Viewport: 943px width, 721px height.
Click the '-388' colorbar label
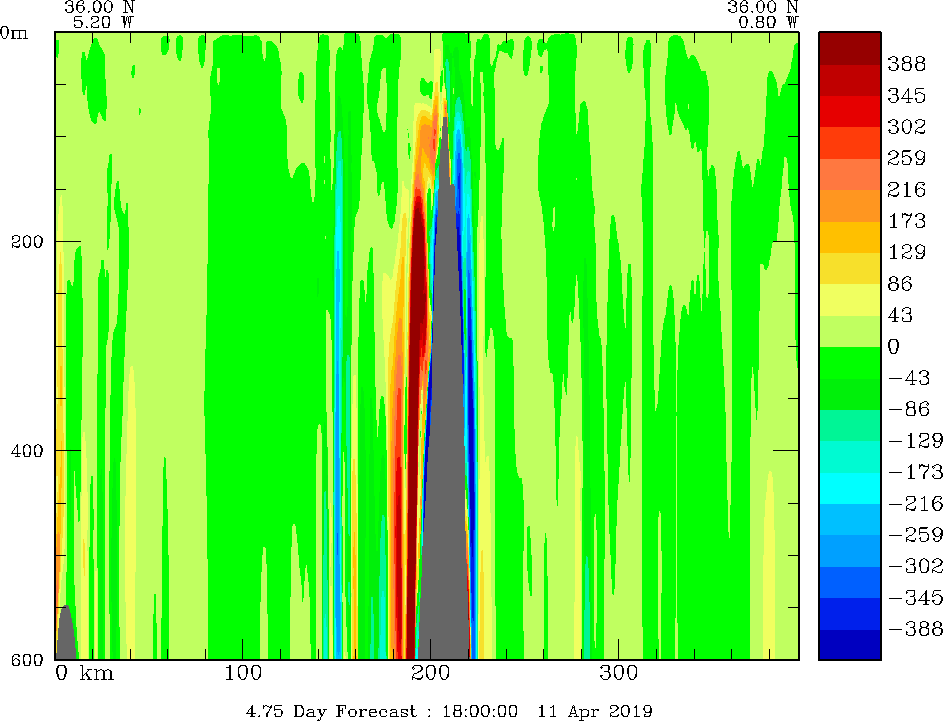[x=915, y=628]
